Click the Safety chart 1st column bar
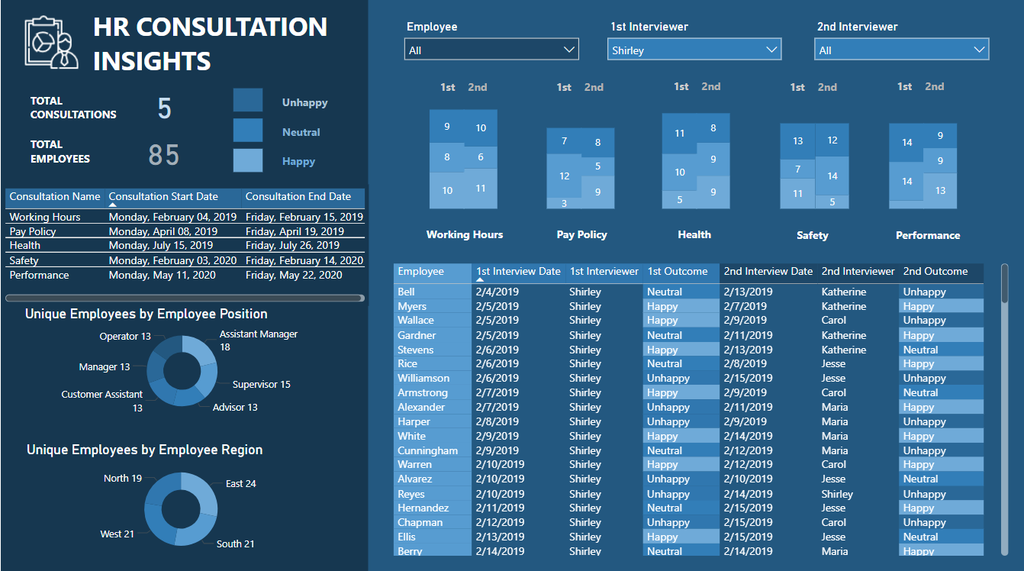 click(797, 165)
